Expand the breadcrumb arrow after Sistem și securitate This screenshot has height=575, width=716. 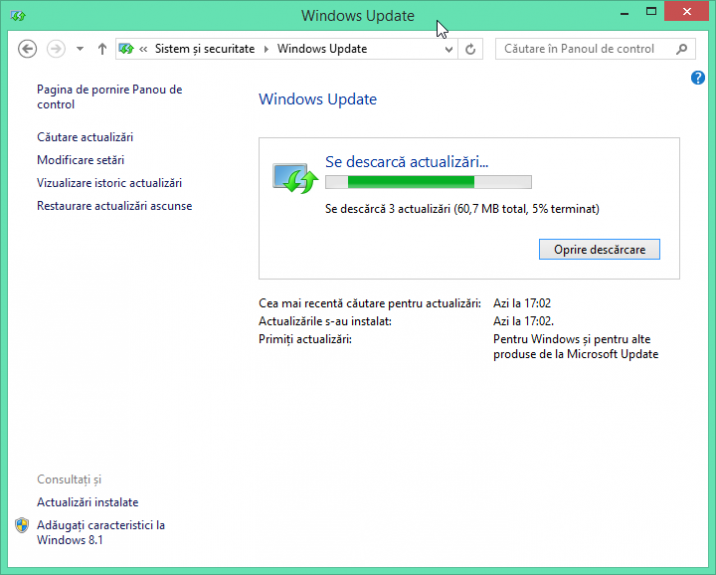pos(266,49)
